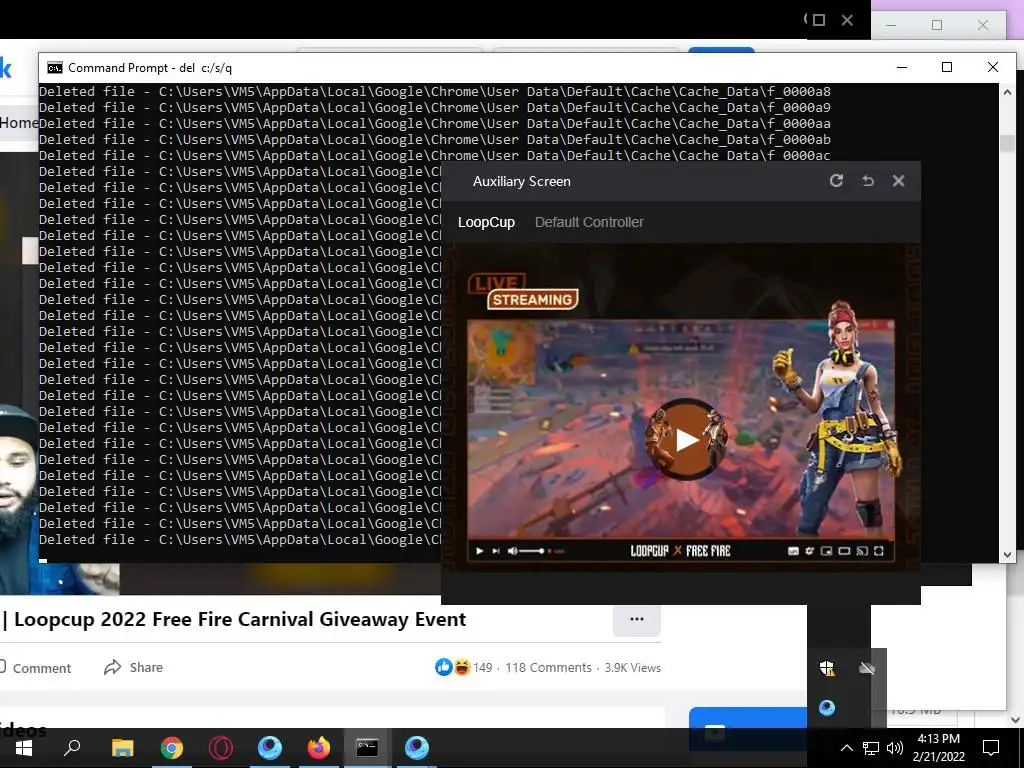Image resolution: width=1024 pixels, height=768 pixels.
Task: Click the Command Prompt scrollbar up arrow
Action: 1007,92
